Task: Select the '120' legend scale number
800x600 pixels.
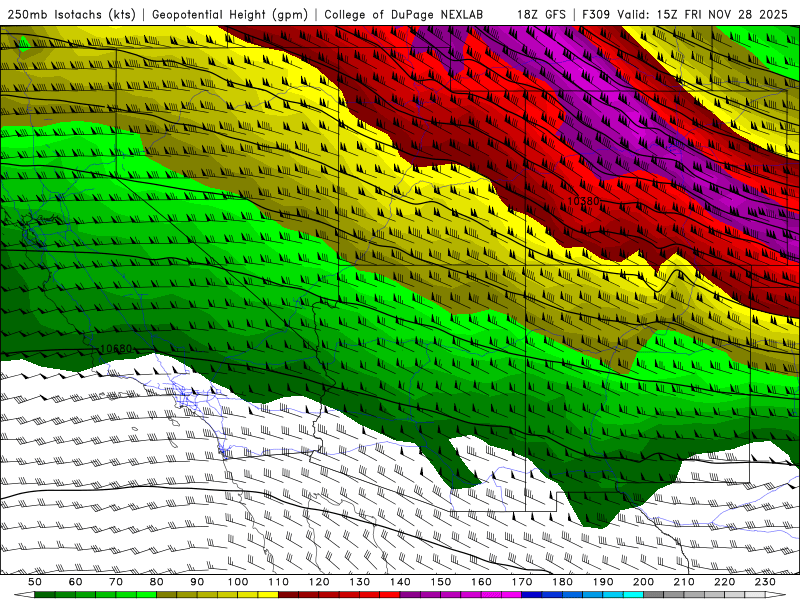Action: point(319,582)
